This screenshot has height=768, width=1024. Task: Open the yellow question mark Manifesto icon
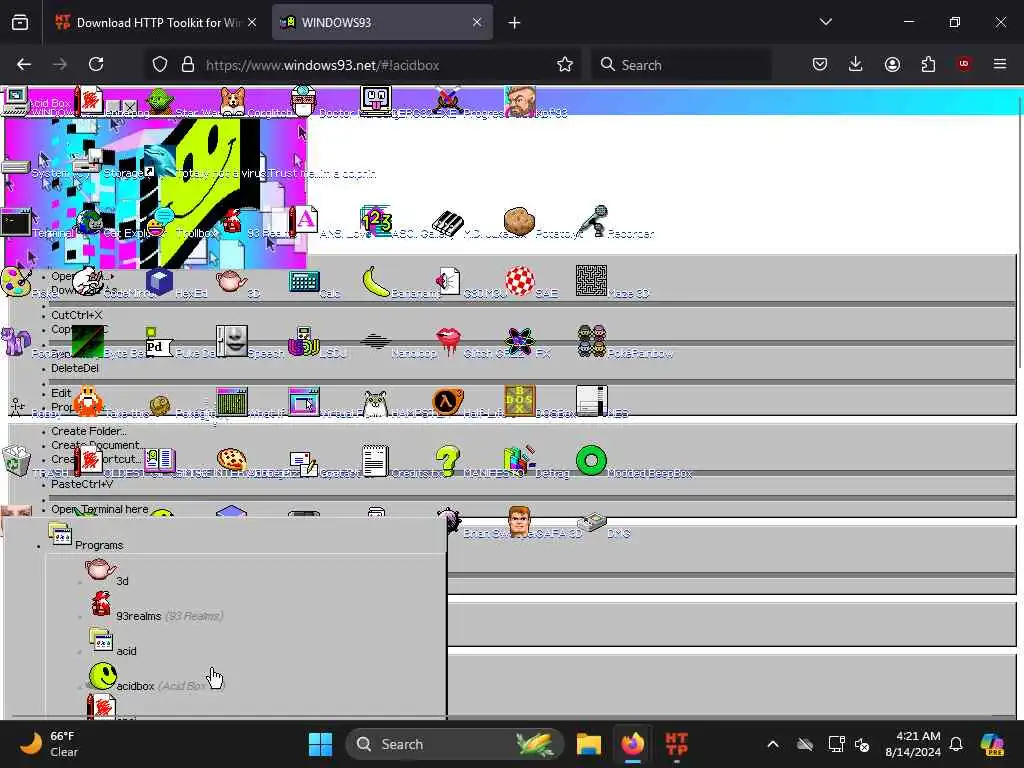pyautogui.click(x=448, y=460)
